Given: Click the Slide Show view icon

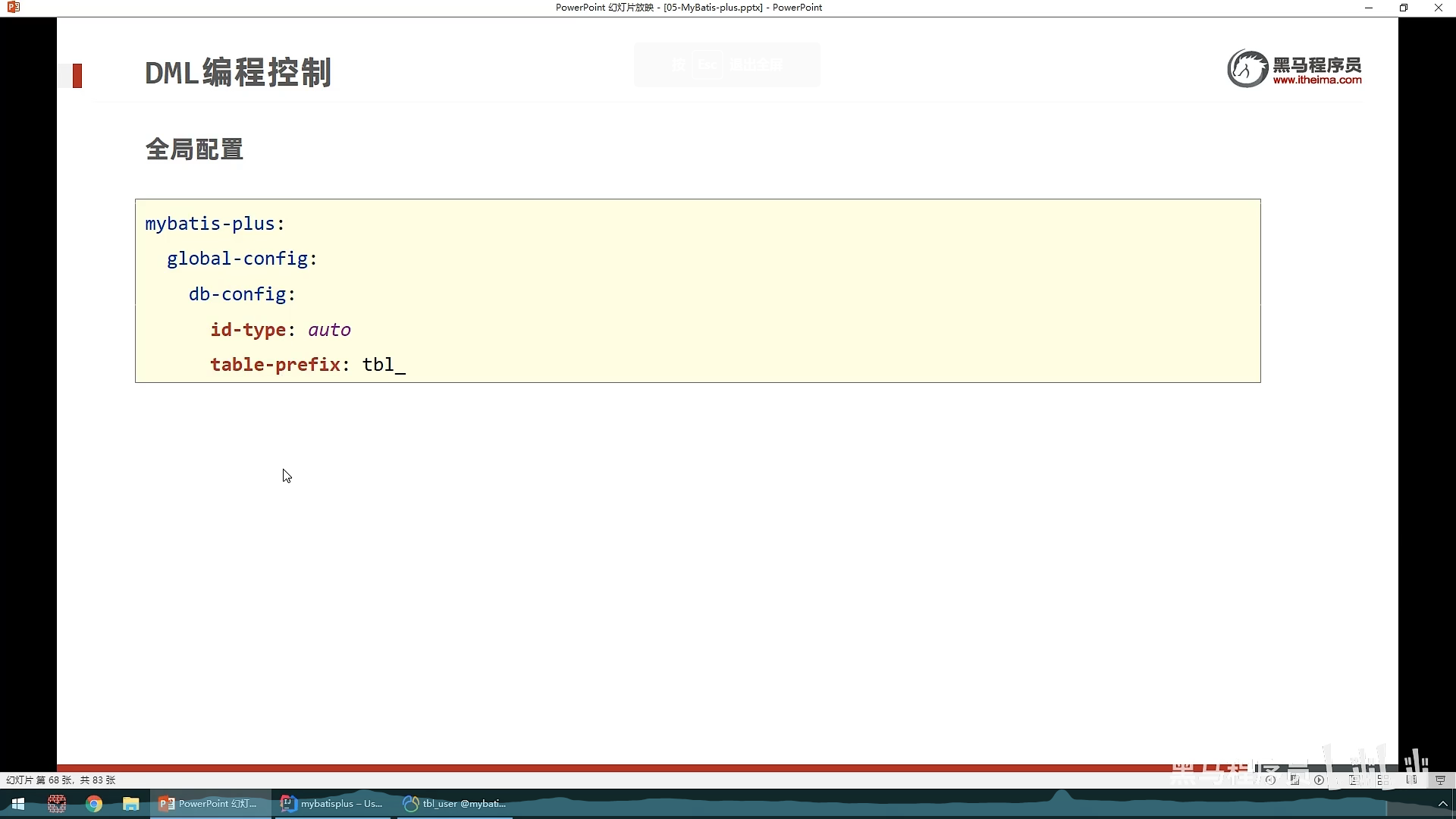Looking at the screenshot, I should coord(1440,780).
